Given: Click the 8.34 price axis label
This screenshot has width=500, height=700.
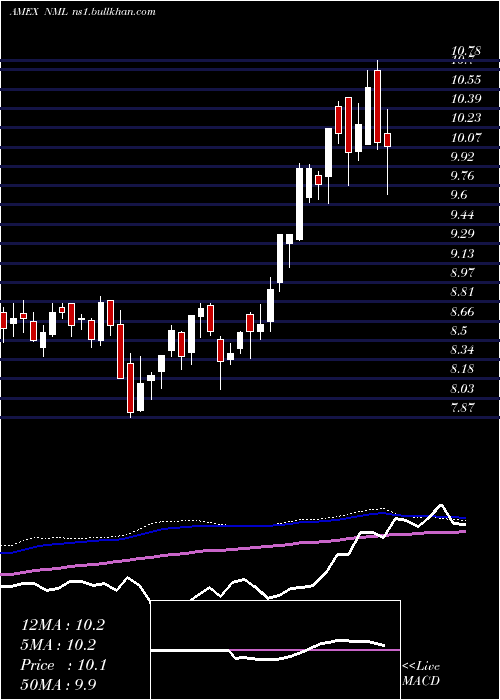Looking at the screenshot, I should pos(463,350).
